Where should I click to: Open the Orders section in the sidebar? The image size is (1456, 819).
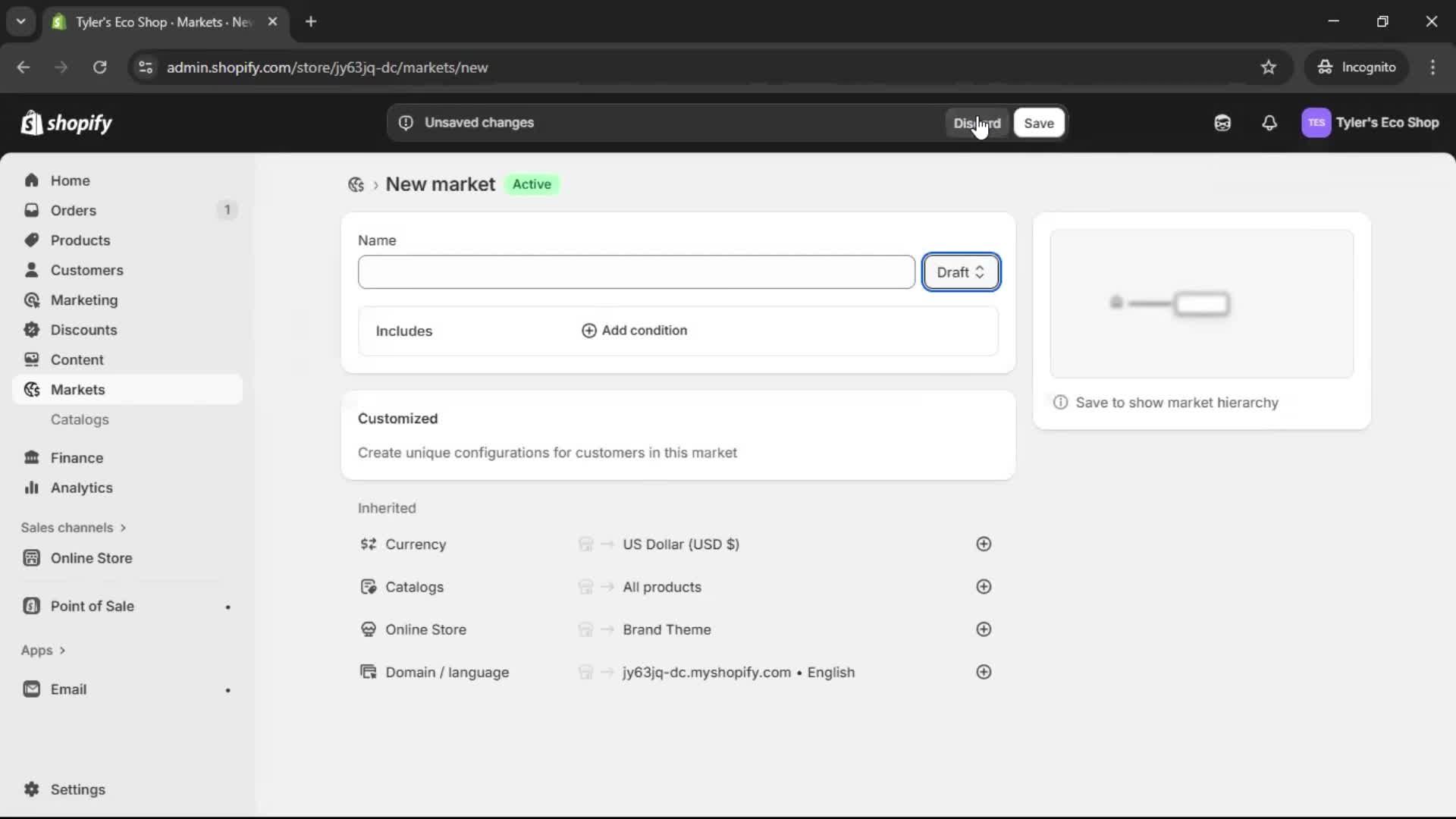(73, 210)
